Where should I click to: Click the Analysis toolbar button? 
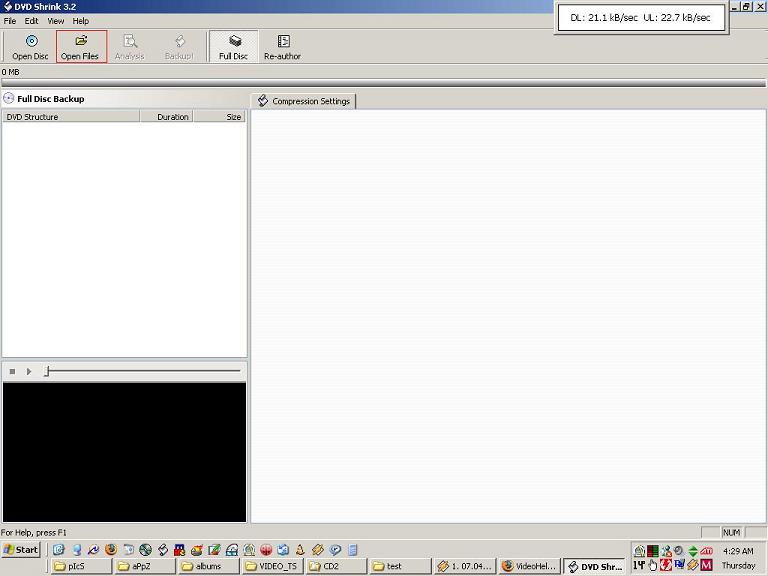tap(130, 47)
